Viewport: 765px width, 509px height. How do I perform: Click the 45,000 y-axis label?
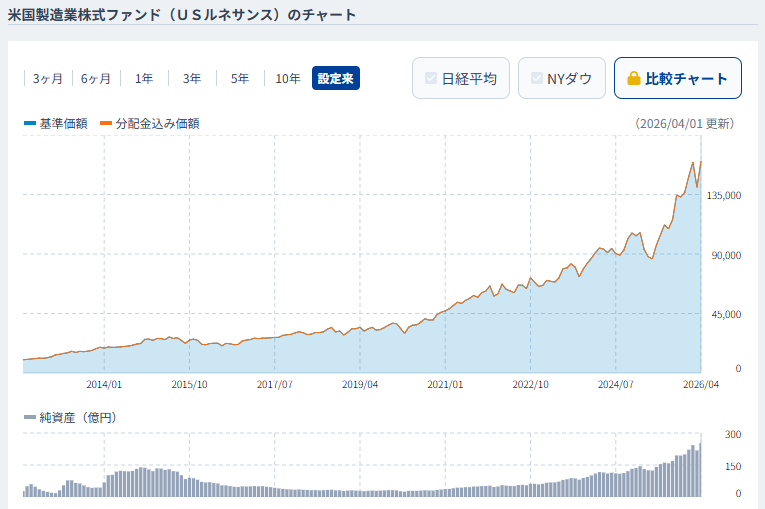[x=726, y=314]
